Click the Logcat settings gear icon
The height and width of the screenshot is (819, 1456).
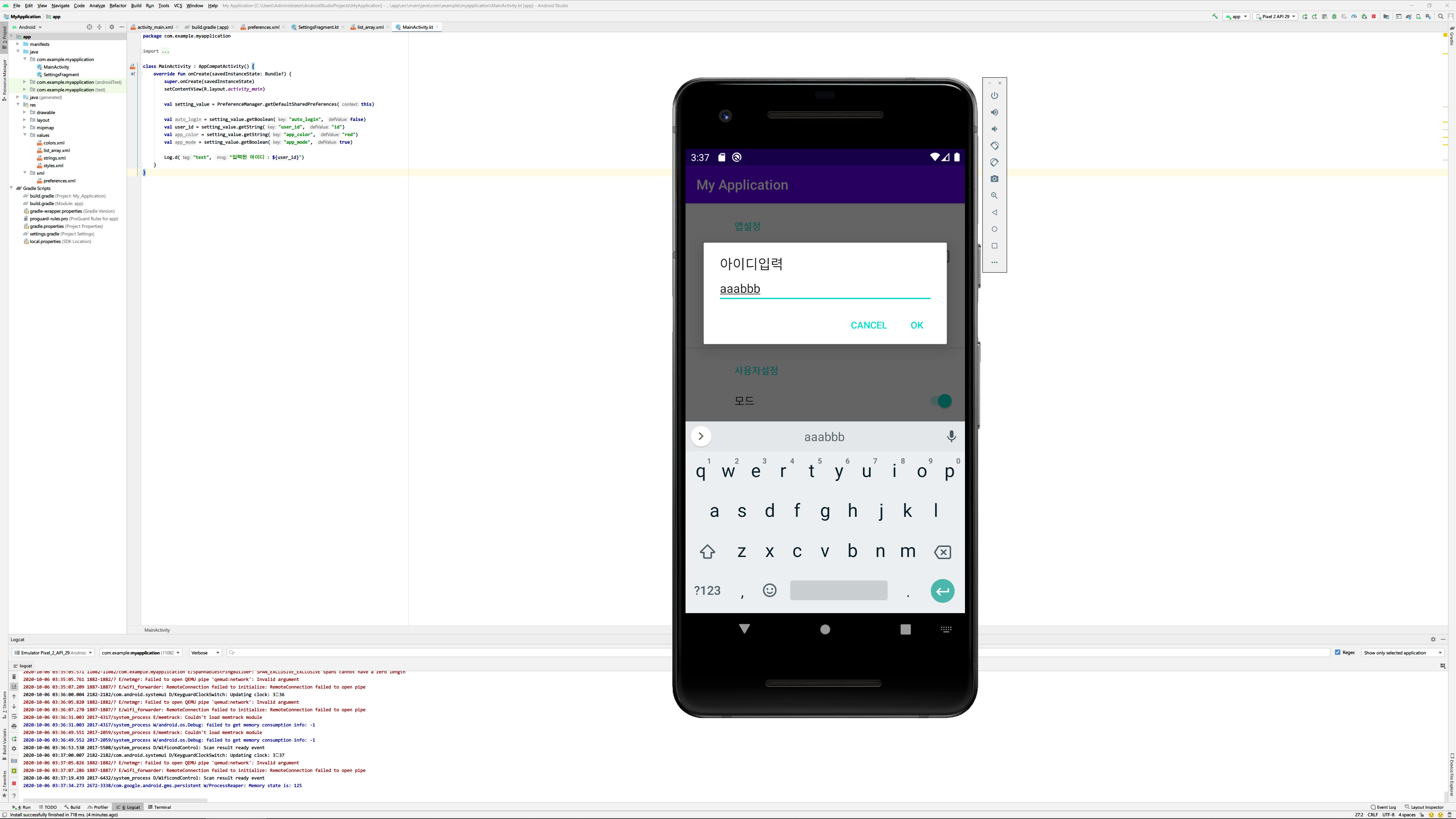[x=1433, y=639]
